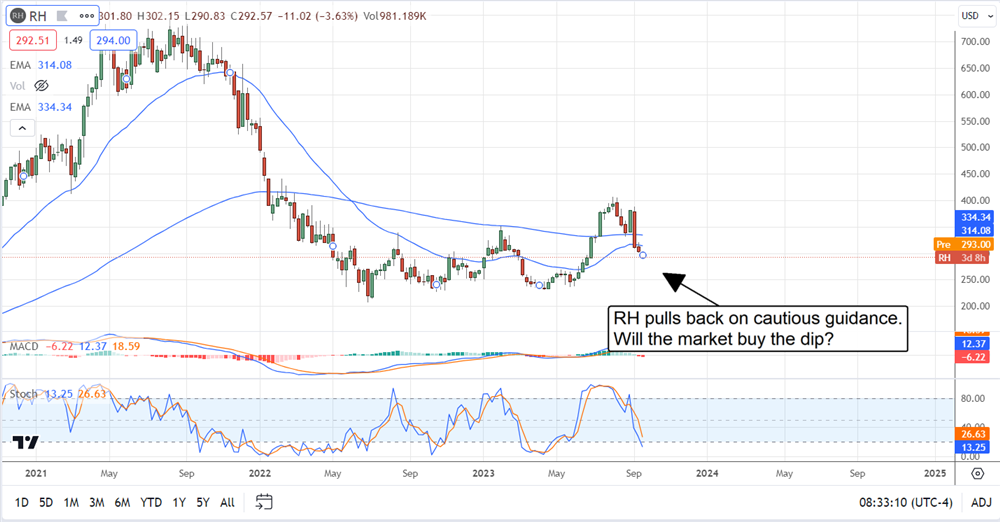Open the event marker near October 2022 candles
The width and height of the screenshot is (1000, 522).
(x=436, y=285)
